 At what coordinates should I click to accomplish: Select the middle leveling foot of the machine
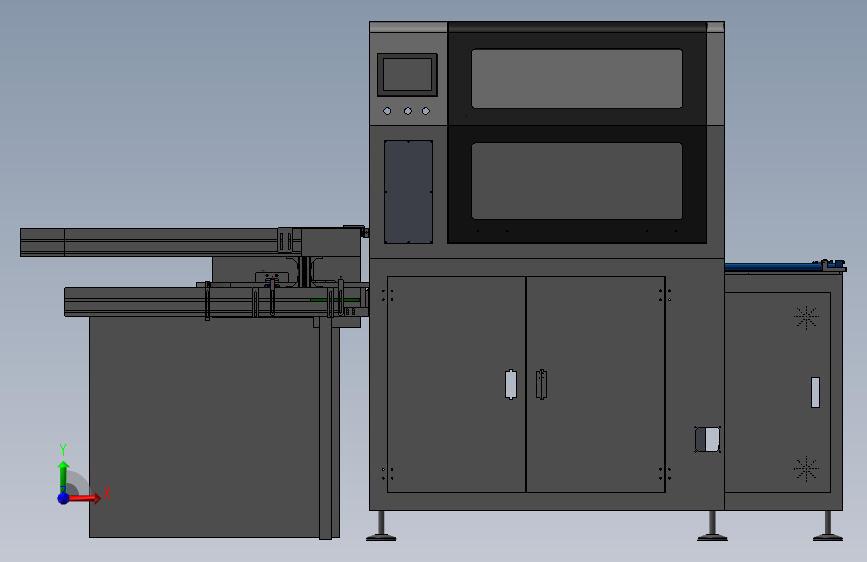pos(712,526)
